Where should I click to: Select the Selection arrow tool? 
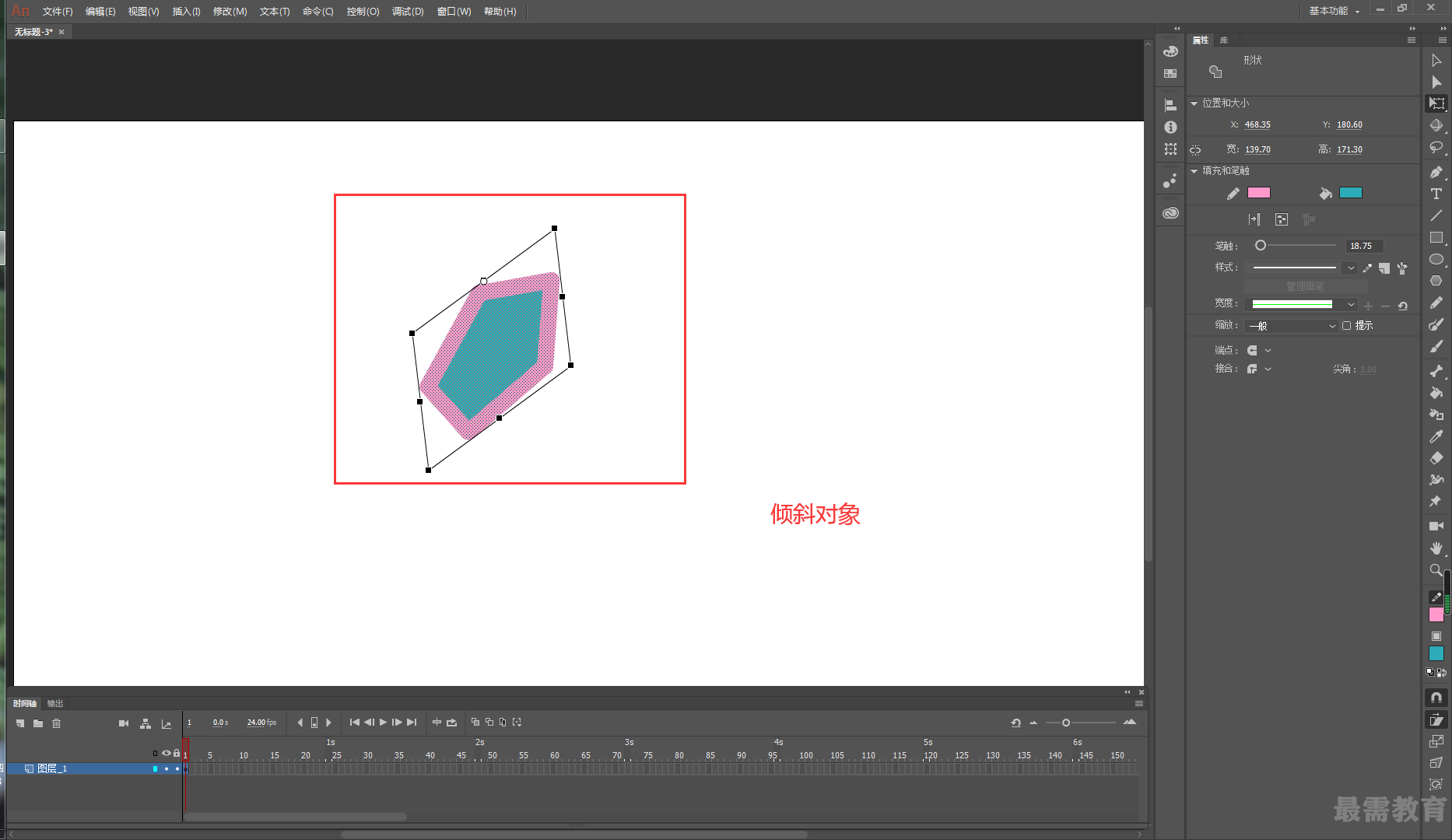tap(1436, 61)
